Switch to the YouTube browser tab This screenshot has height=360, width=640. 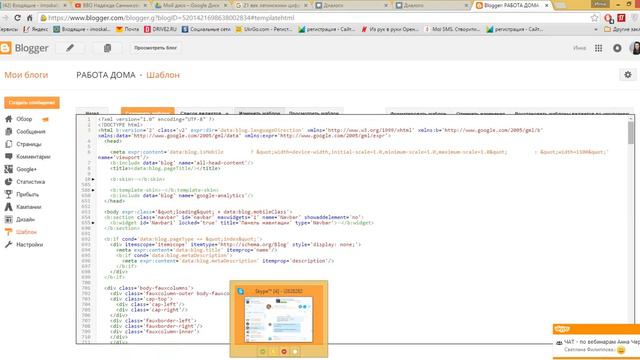point(110,5)
